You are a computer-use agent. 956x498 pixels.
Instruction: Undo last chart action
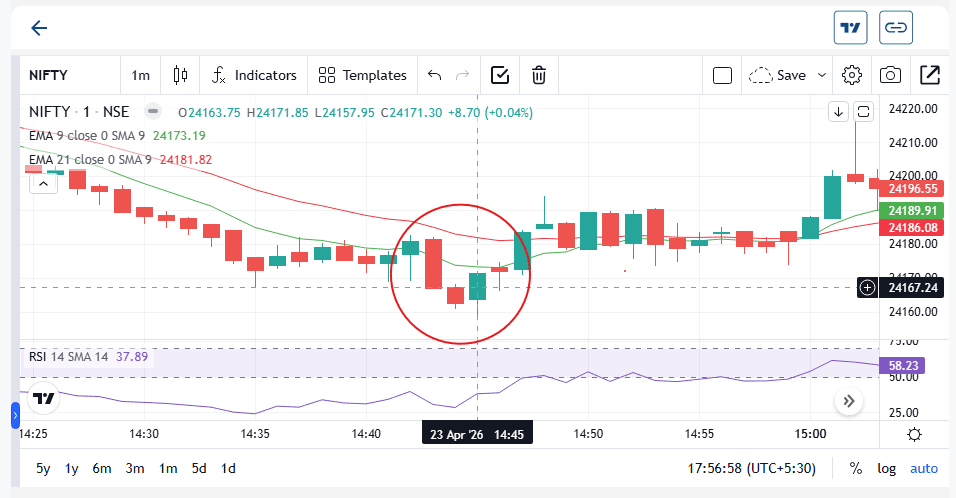(434, 75)
